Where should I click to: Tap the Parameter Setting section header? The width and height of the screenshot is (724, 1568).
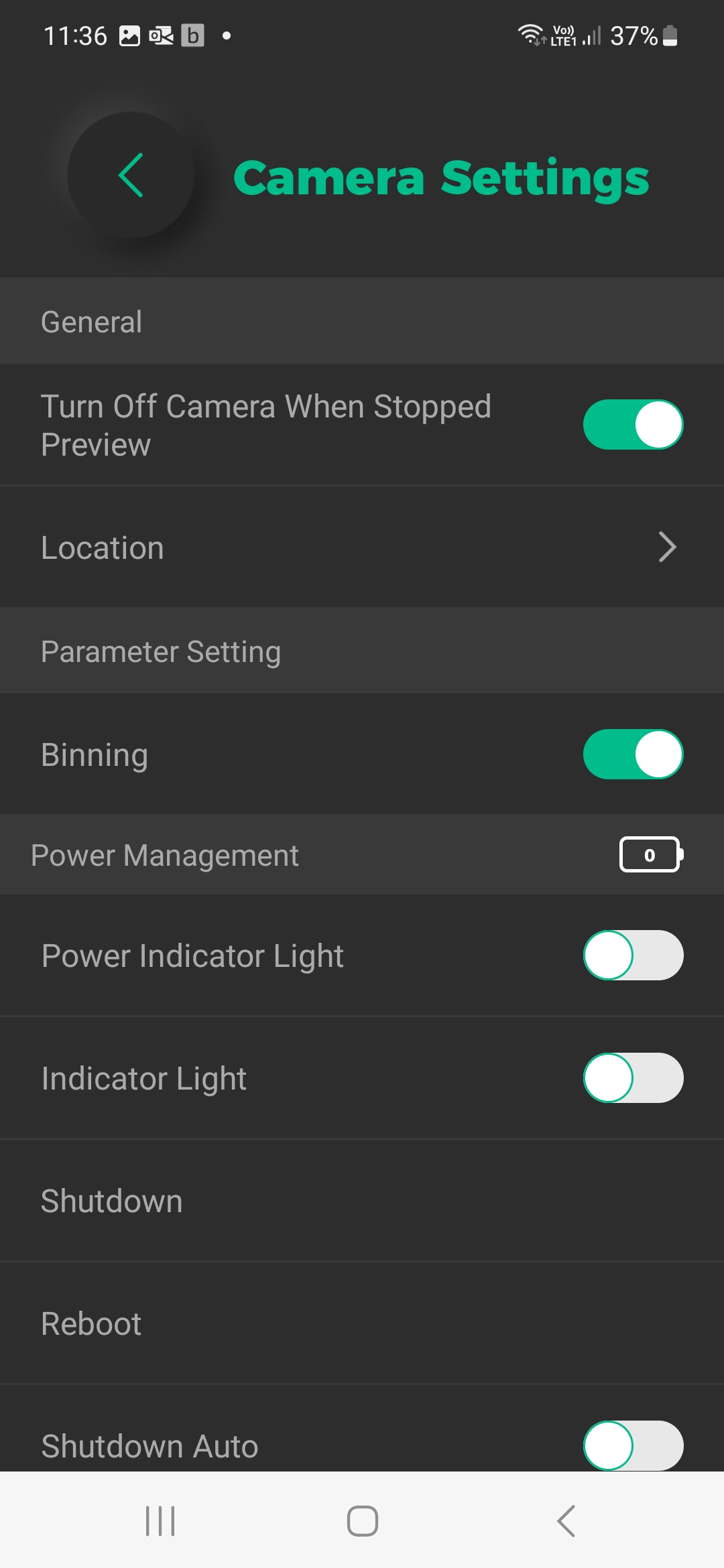pyautogui.click(x=161, y=651)
